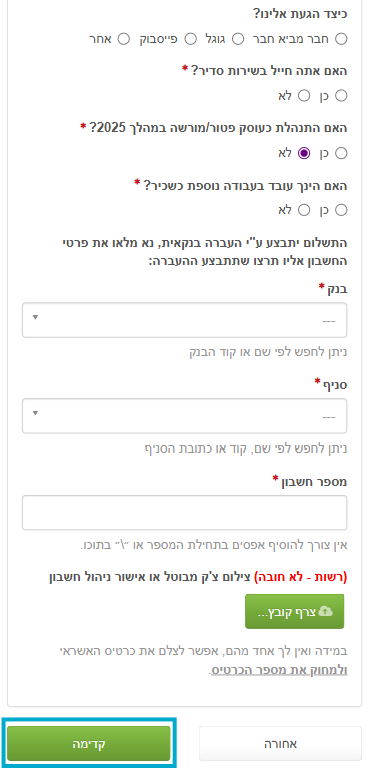Select 'כן' for עוסק פטור/מורשה 2025 question
Viewport: 369px width, 773px height.
tap(341, 153)
